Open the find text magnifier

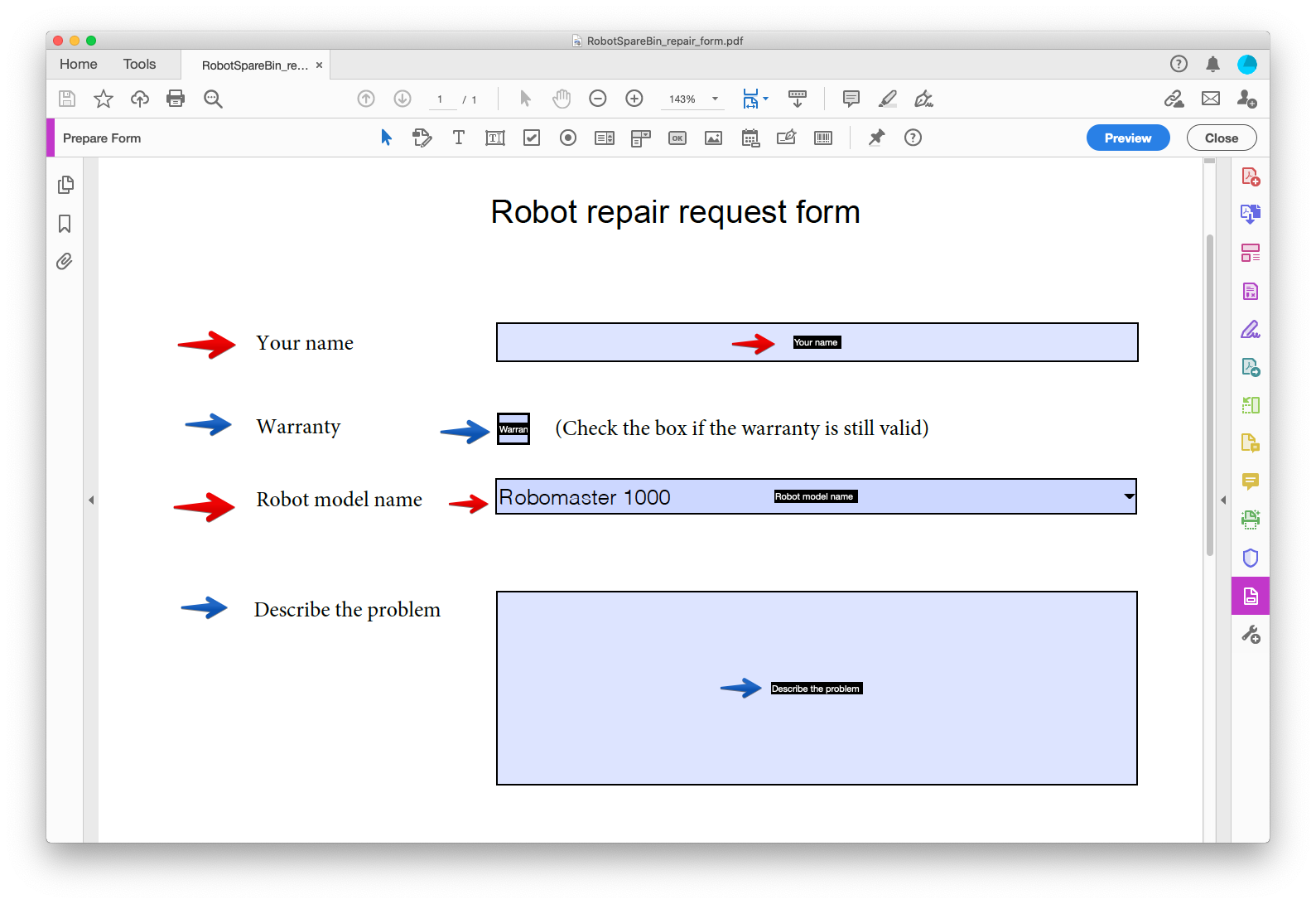coord(213,99)
